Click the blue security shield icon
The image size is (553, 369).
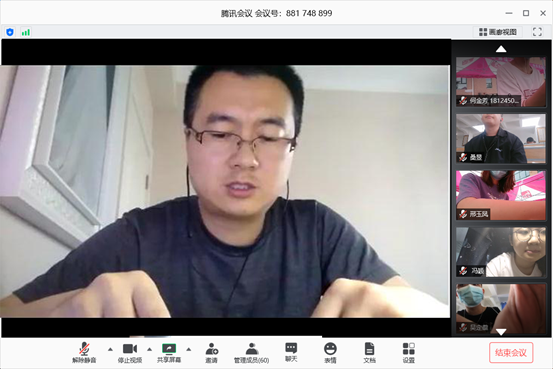click(10, 32)
